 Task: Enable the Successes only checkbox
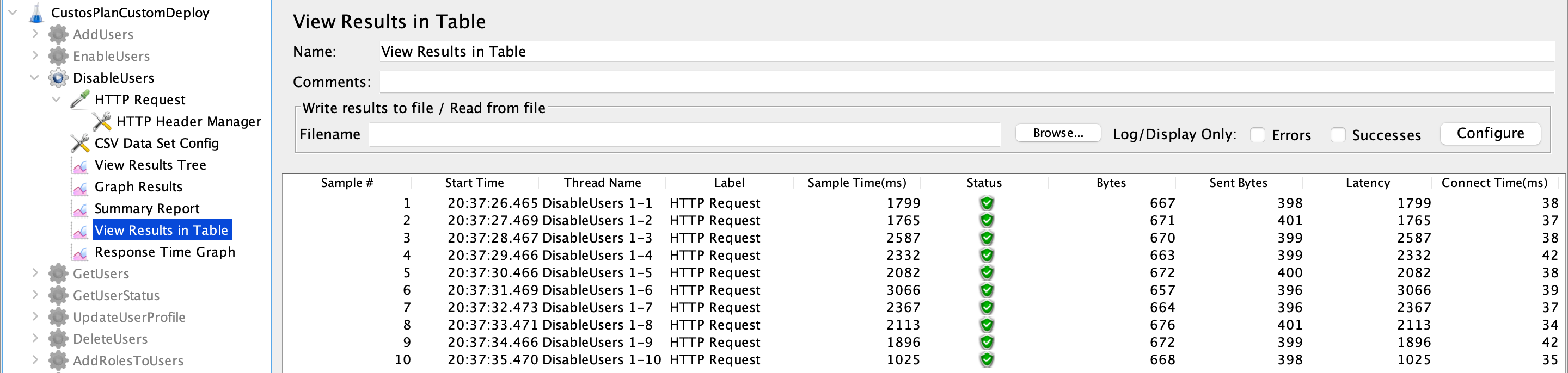[x=1338, y=135]
